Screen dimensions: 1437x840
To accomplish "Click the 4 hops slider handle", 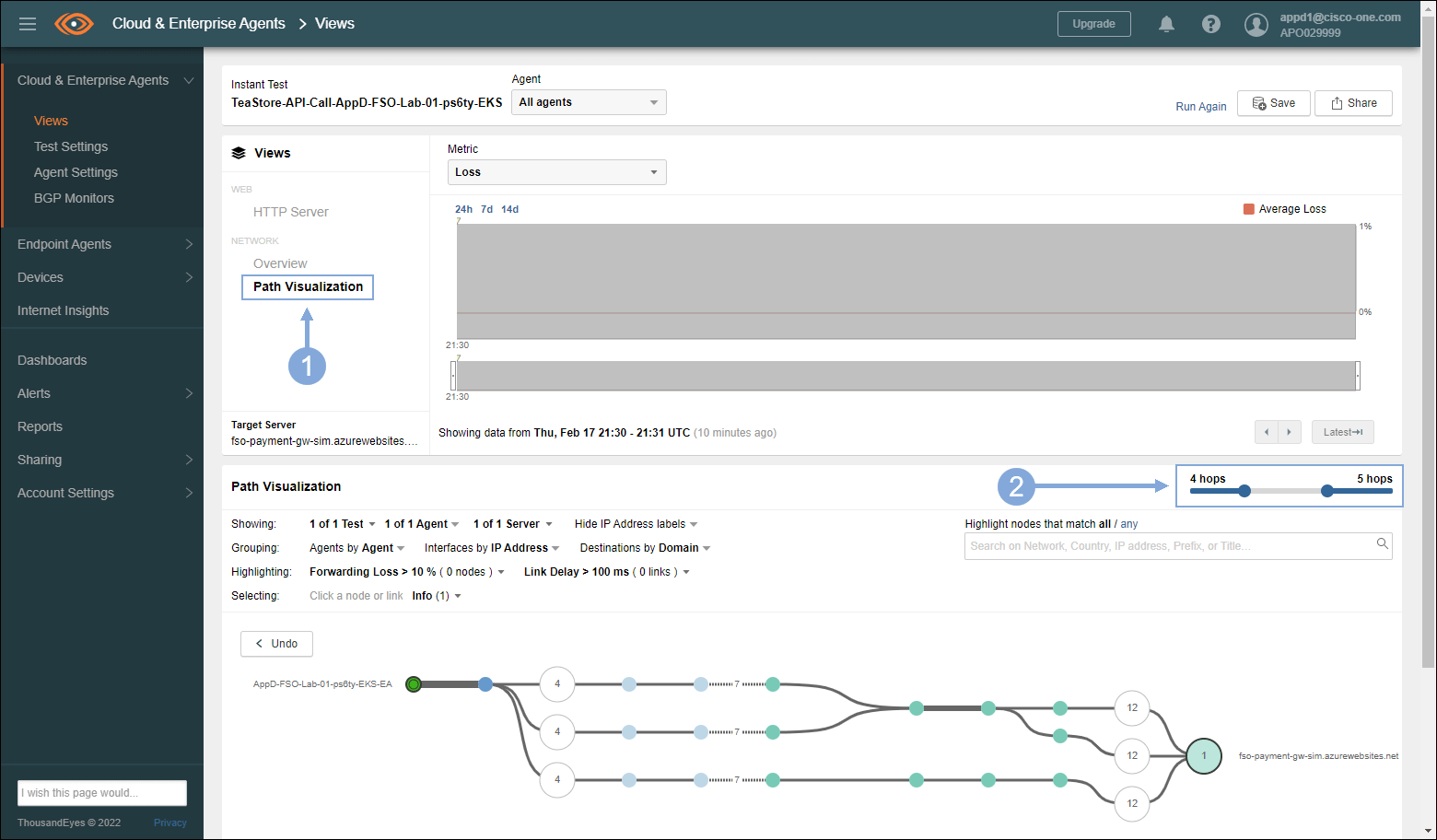I will (x=1244, y=491).
